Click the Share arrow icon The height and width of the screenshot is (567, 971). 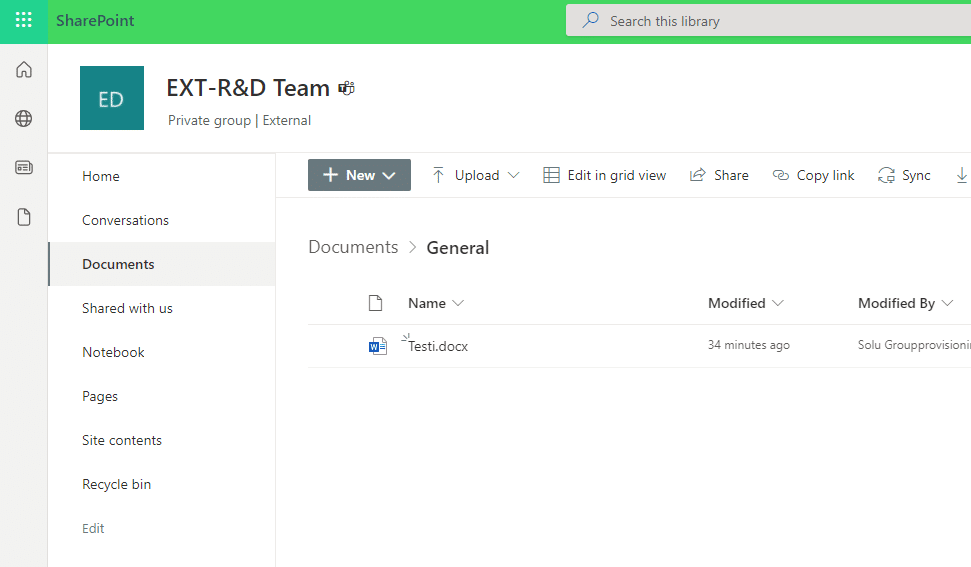pyautogui.click(x=698, y=175)
